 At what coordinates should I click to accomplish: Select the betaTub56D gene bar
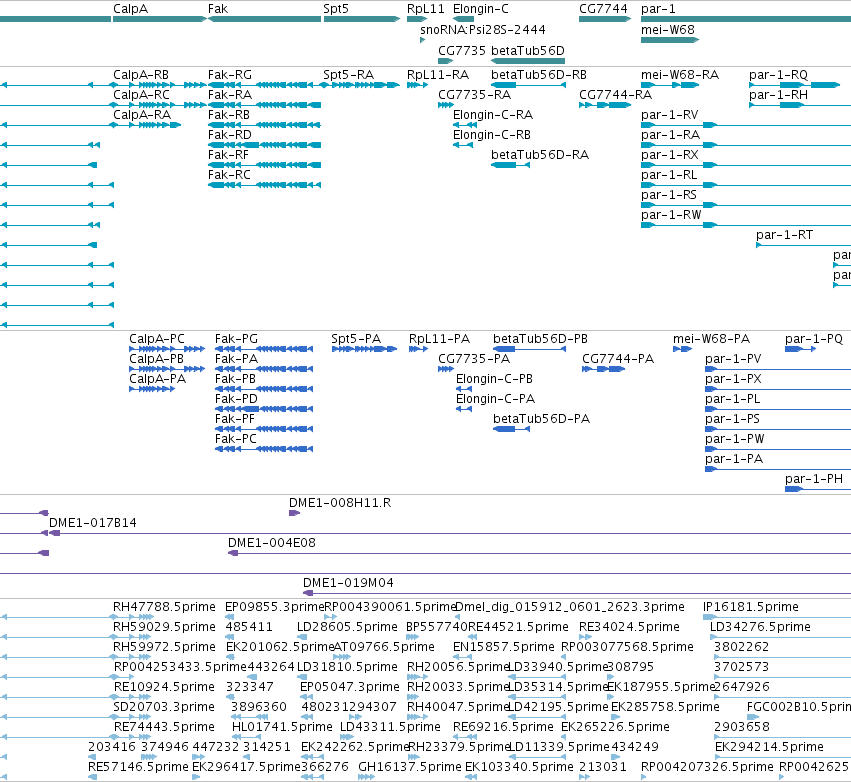[x=528, y=61]
